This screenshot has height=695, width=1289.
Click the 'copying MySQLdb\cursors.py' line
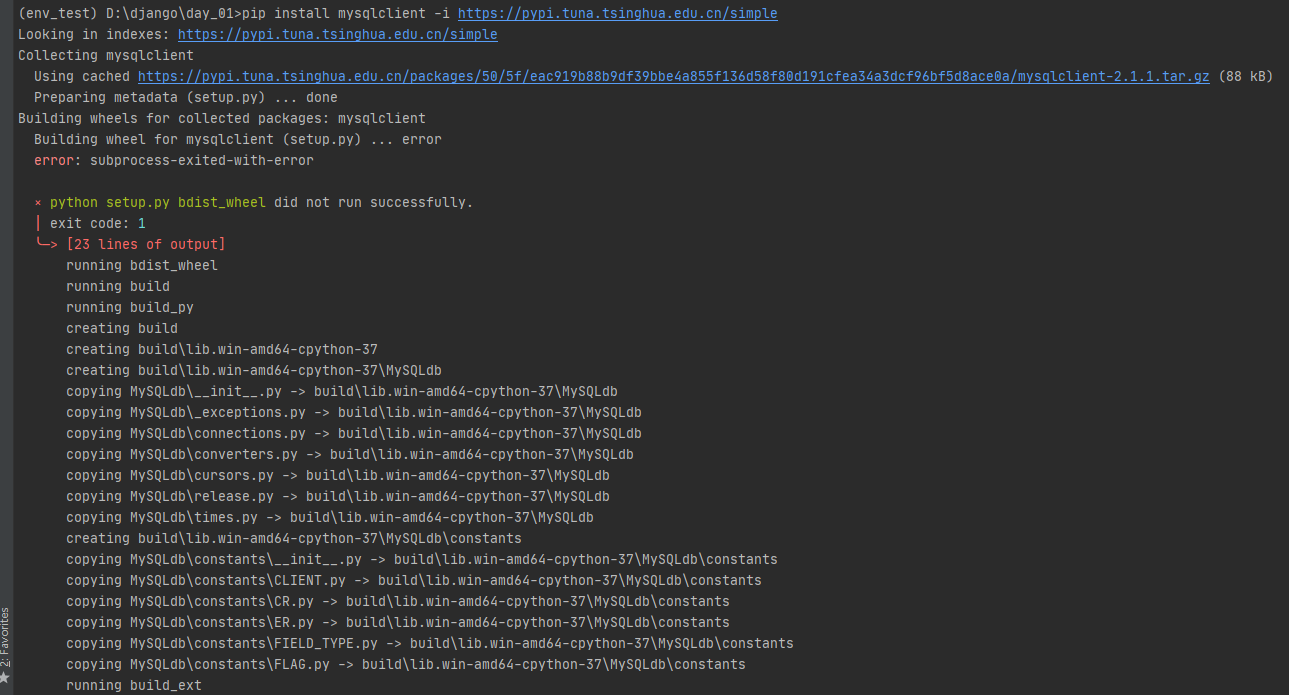click(338, 475)
